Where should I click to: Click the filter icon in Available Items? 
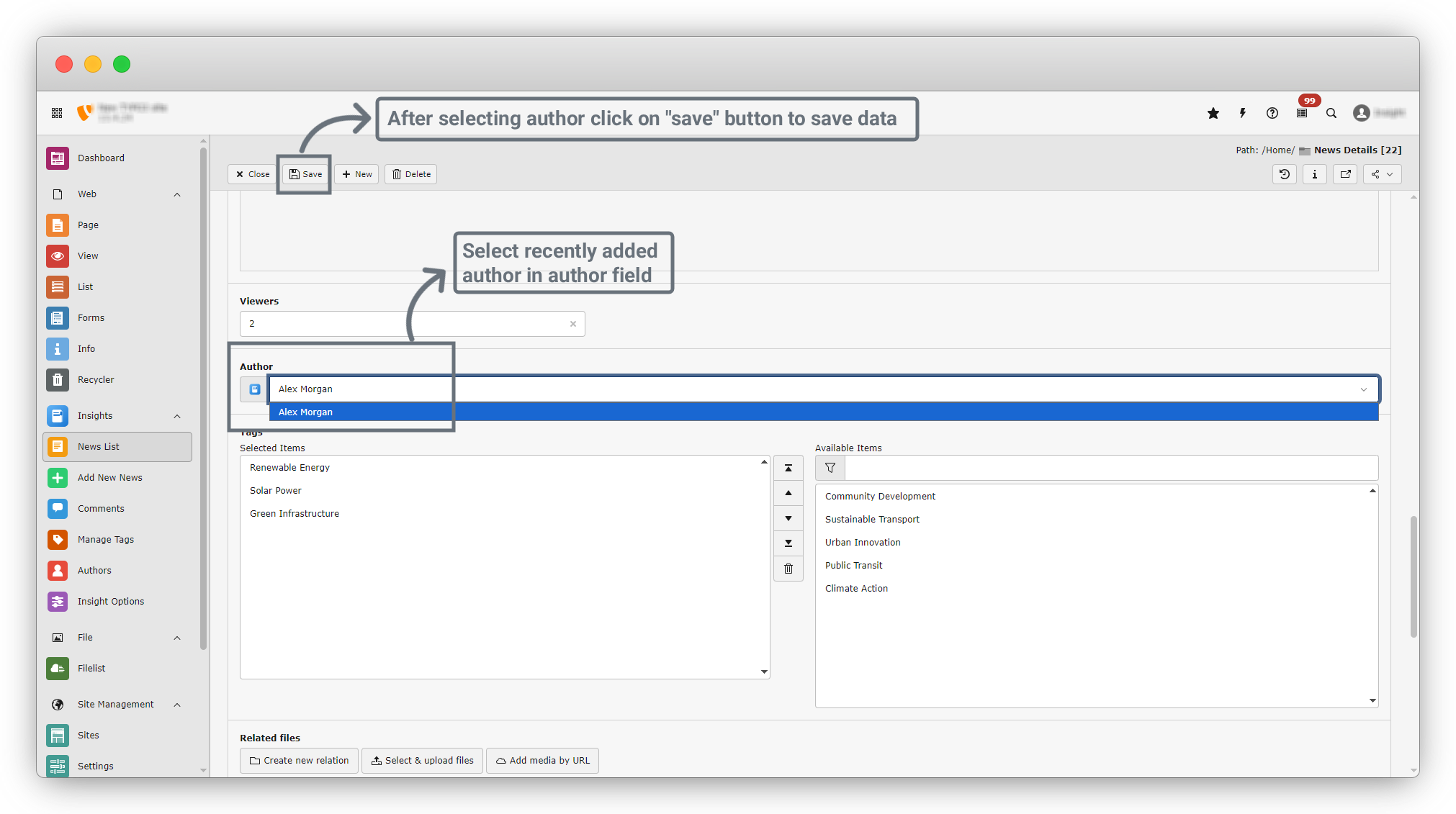(830, 468)
